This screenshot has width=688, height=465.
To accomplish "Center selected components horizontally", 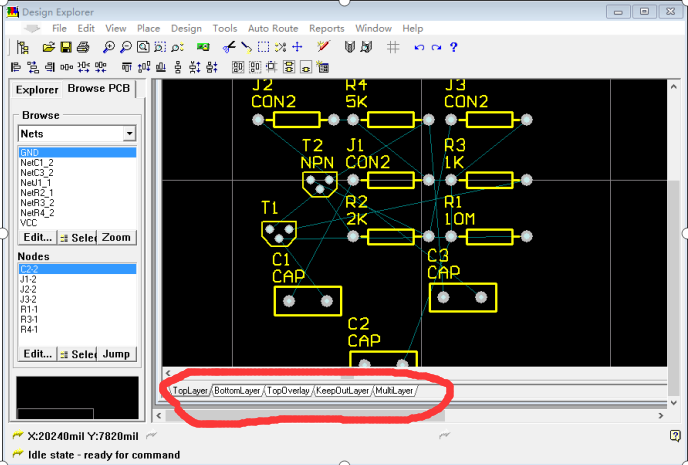I will (x=33, y=67).
